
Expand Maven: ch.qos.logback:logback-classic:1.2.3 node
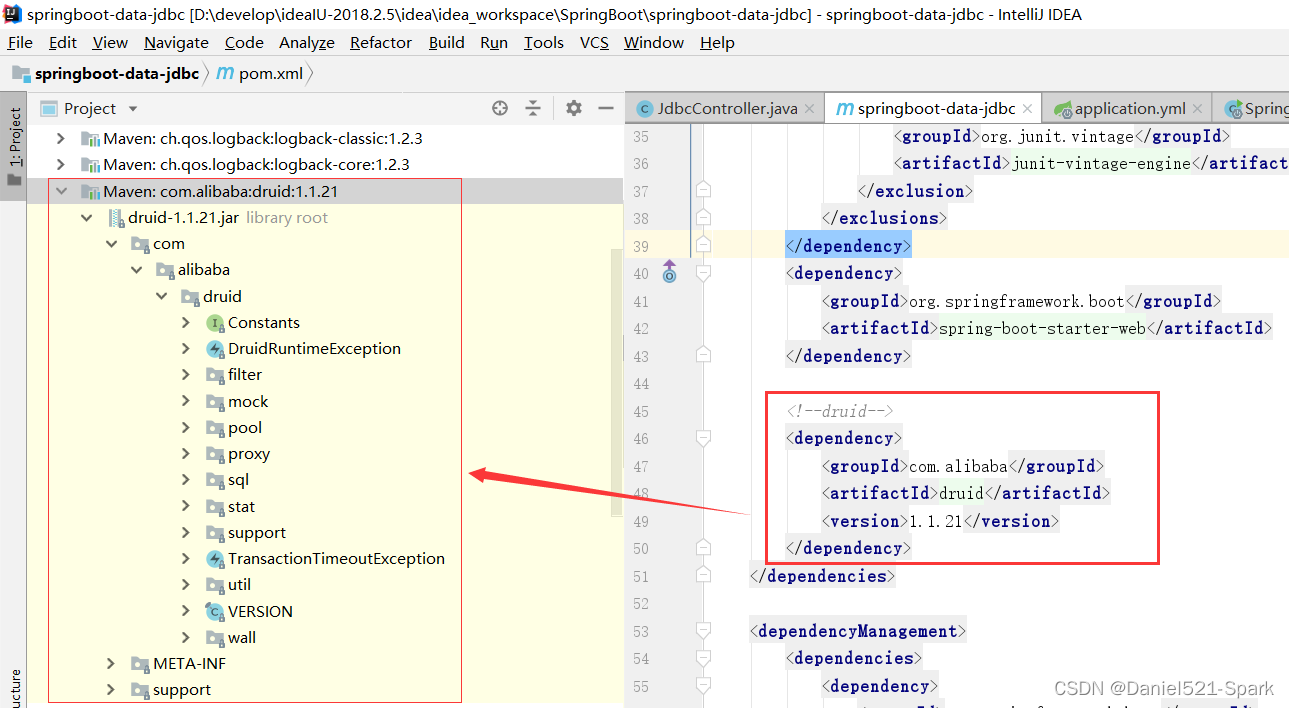click(x=61, y=138)
